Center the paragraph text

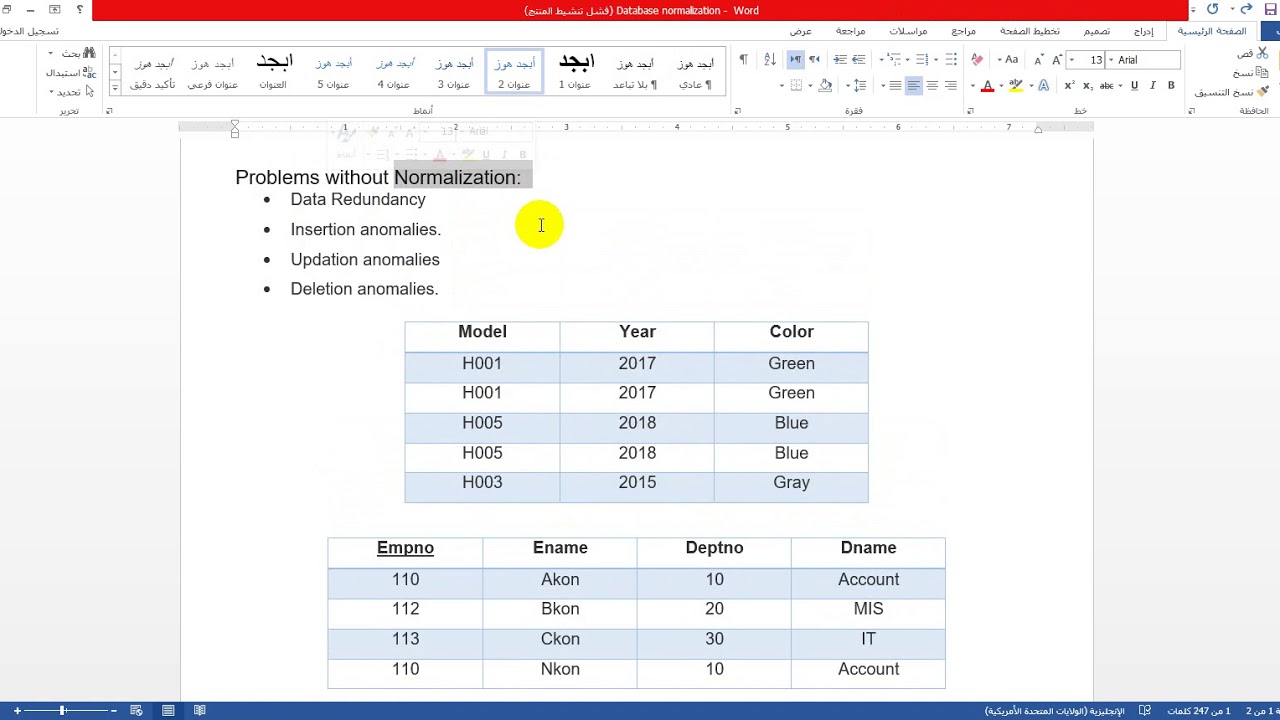click(x=932, y=85)
